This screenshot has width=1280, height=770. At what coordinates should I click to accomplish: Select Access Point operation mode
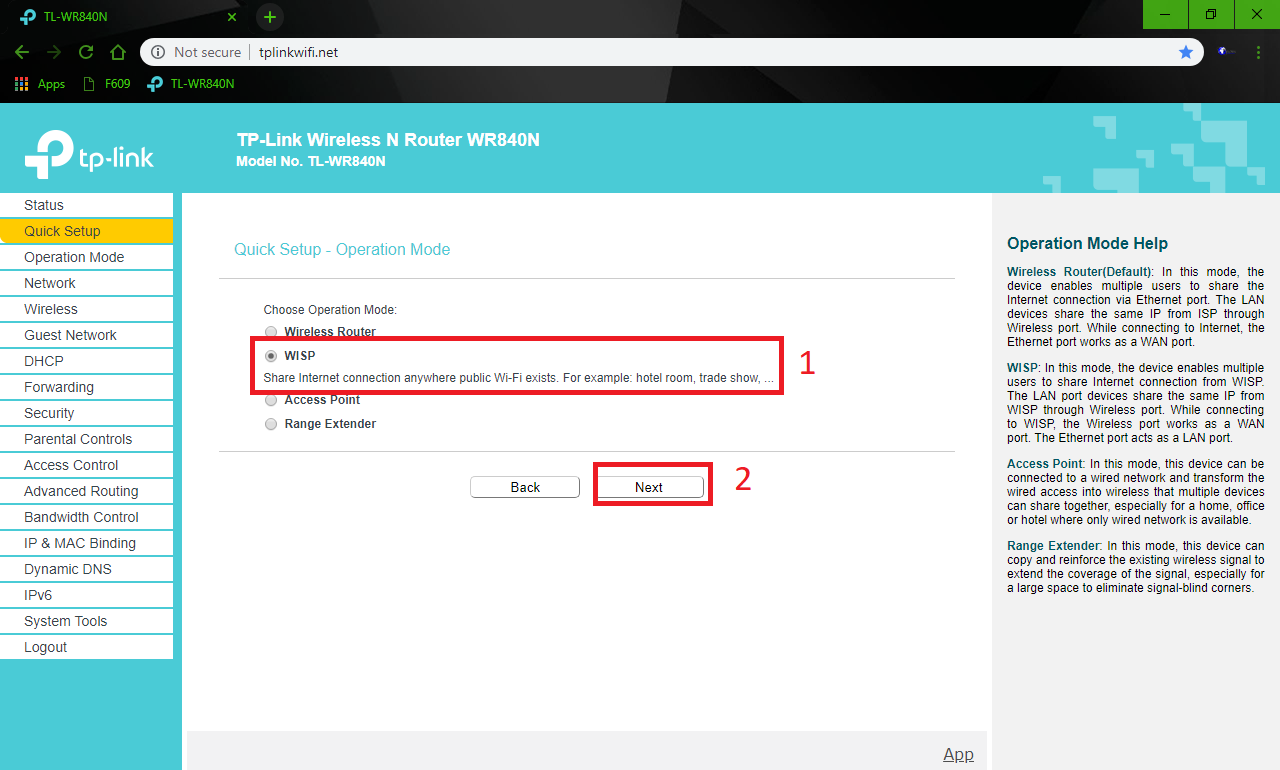(271, 400)
